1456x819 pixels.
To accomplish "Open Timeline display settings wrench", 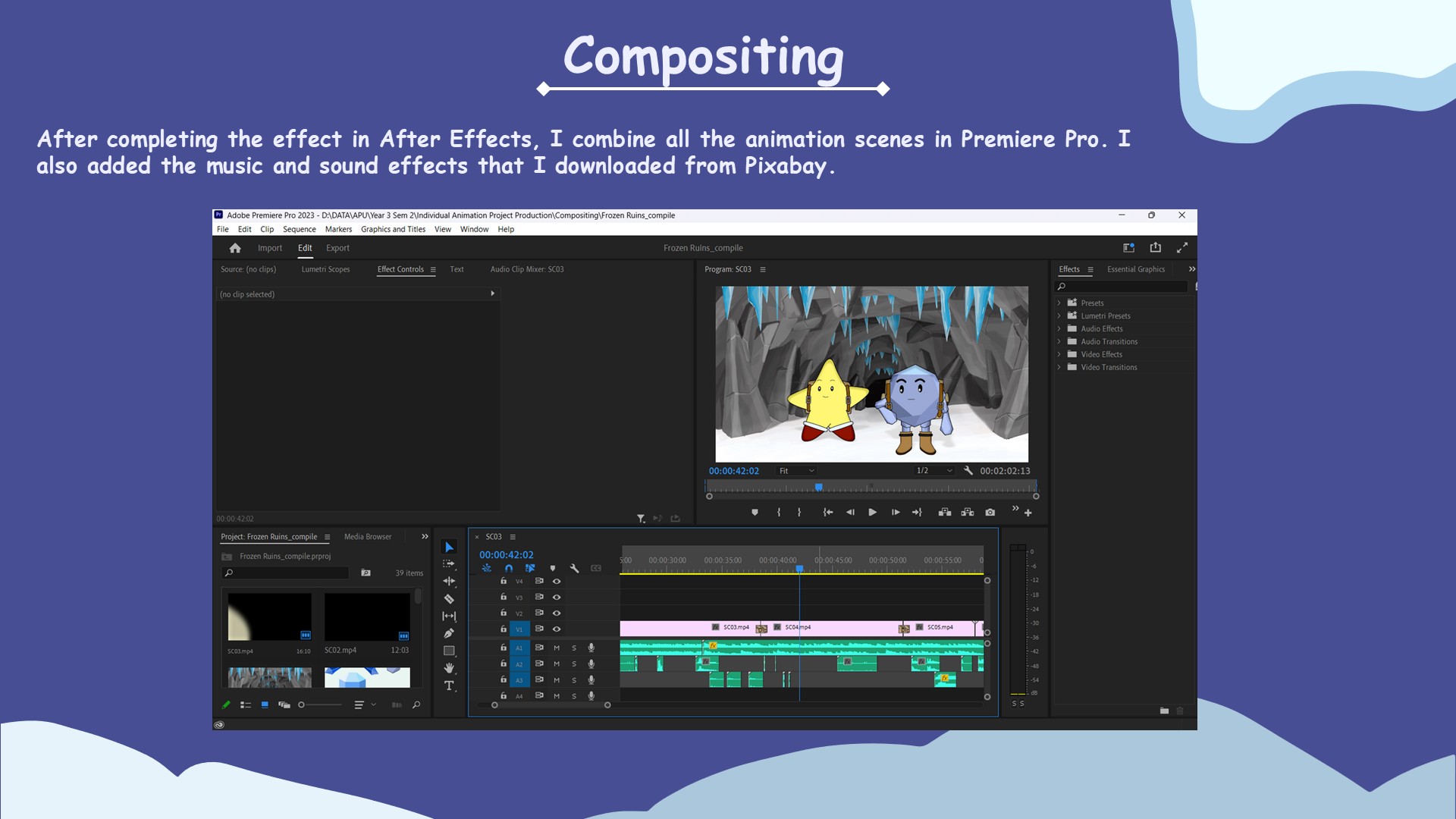I will click(x=575, y=568).
